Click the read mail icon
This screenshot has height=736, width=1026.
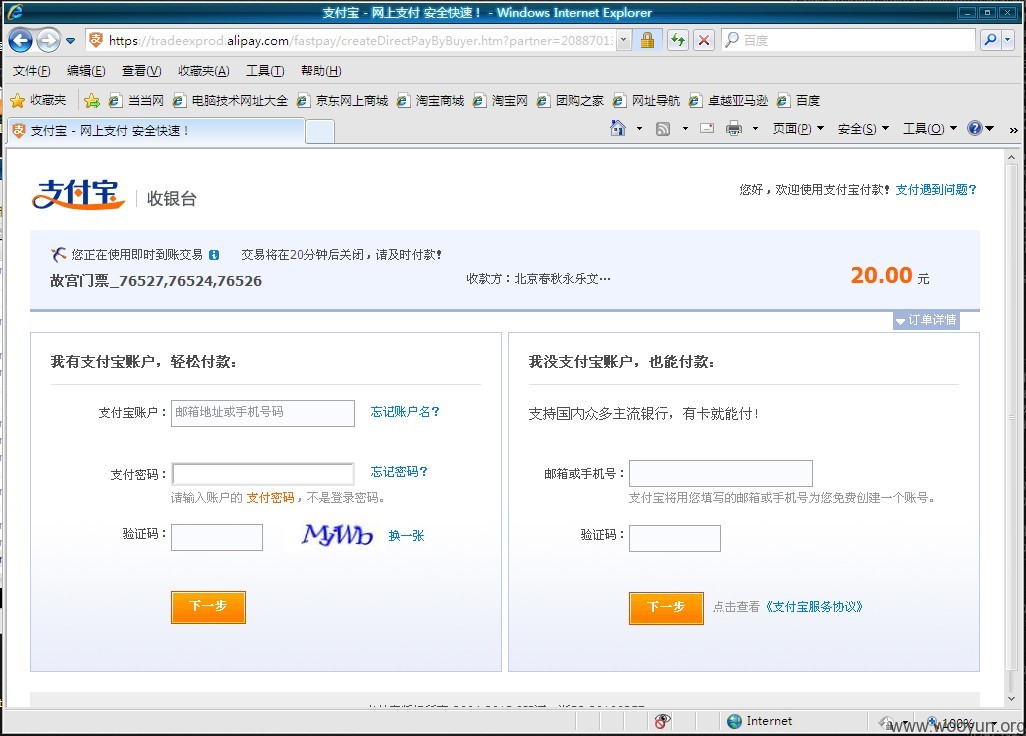(x=707, y=128)
